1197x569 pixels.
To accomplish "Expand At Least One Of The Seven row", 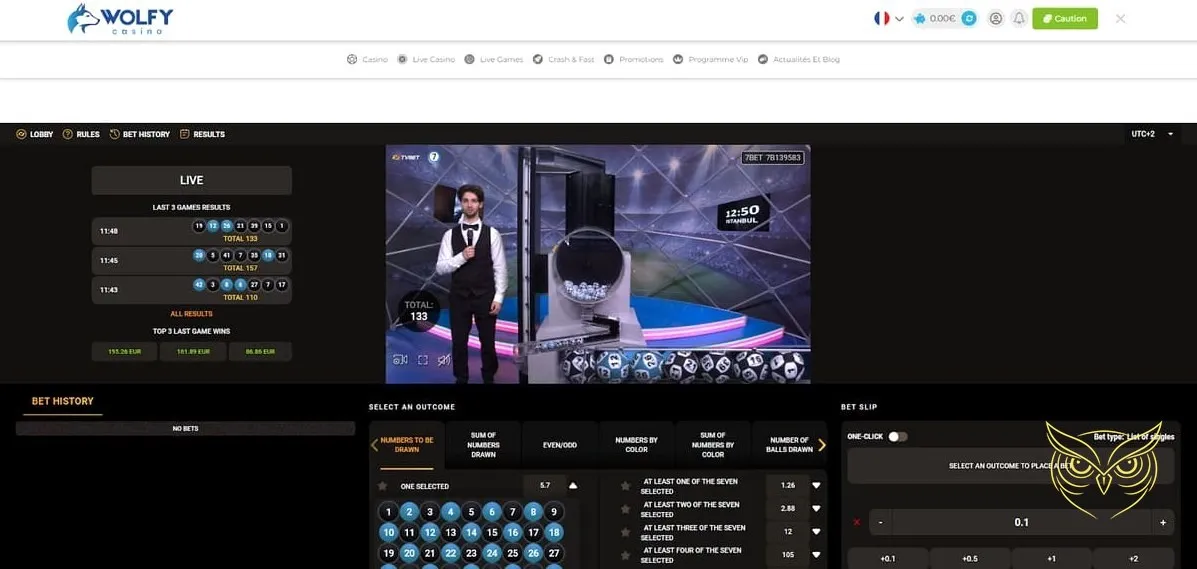I will (816, 486).
